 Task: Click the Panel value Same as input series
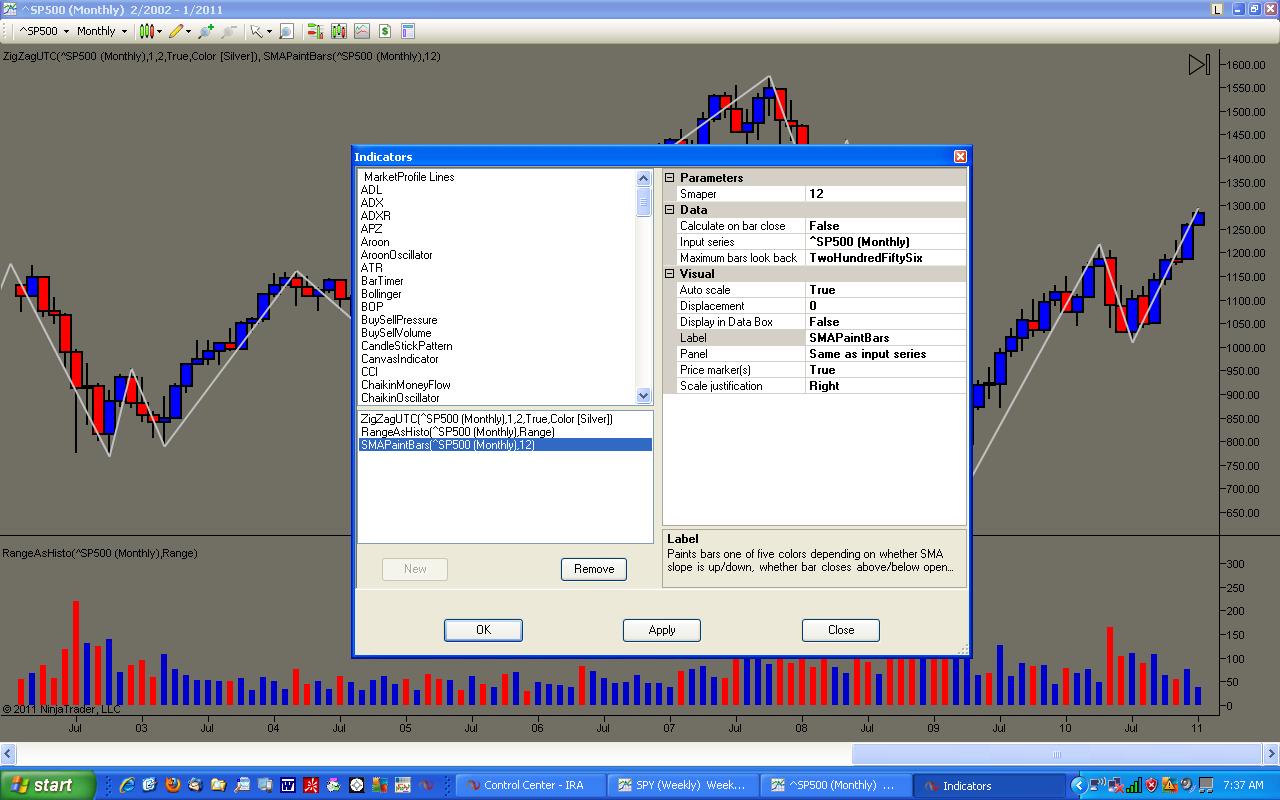[885, 354]
